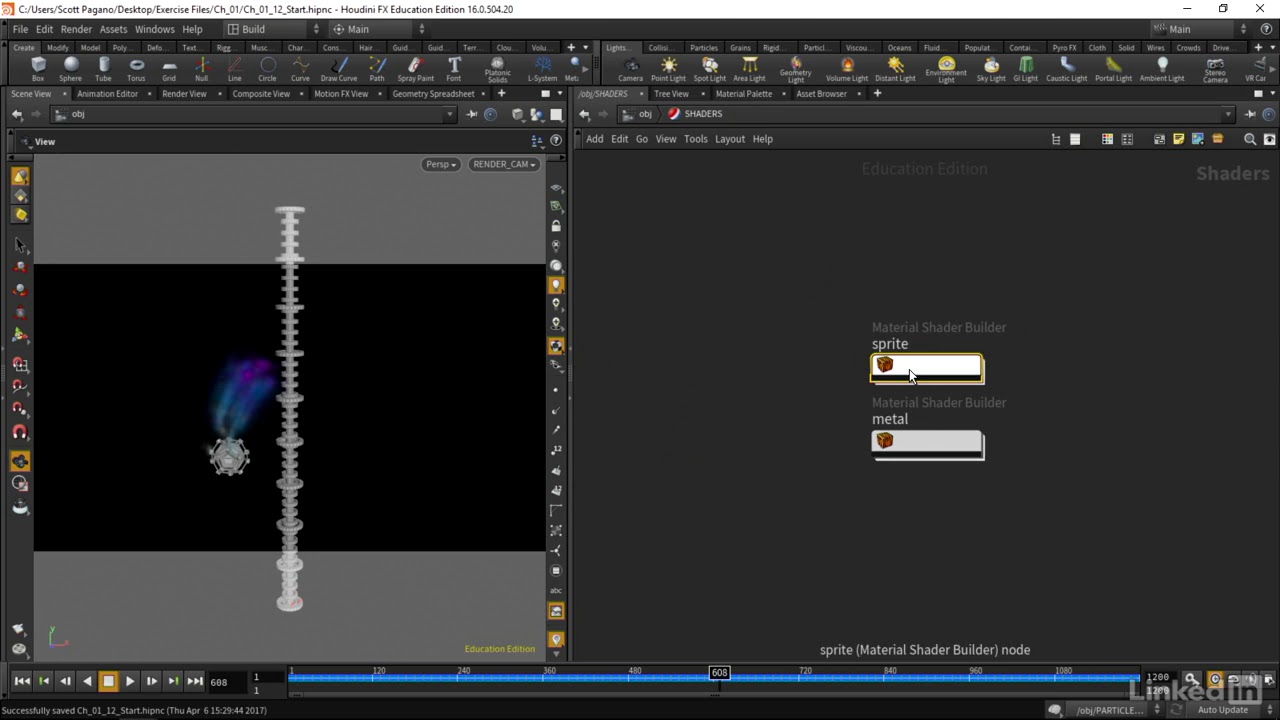Open the Main radial menu dropdown
Screen dimensions: 1280x720
click(x=378, y=29)
